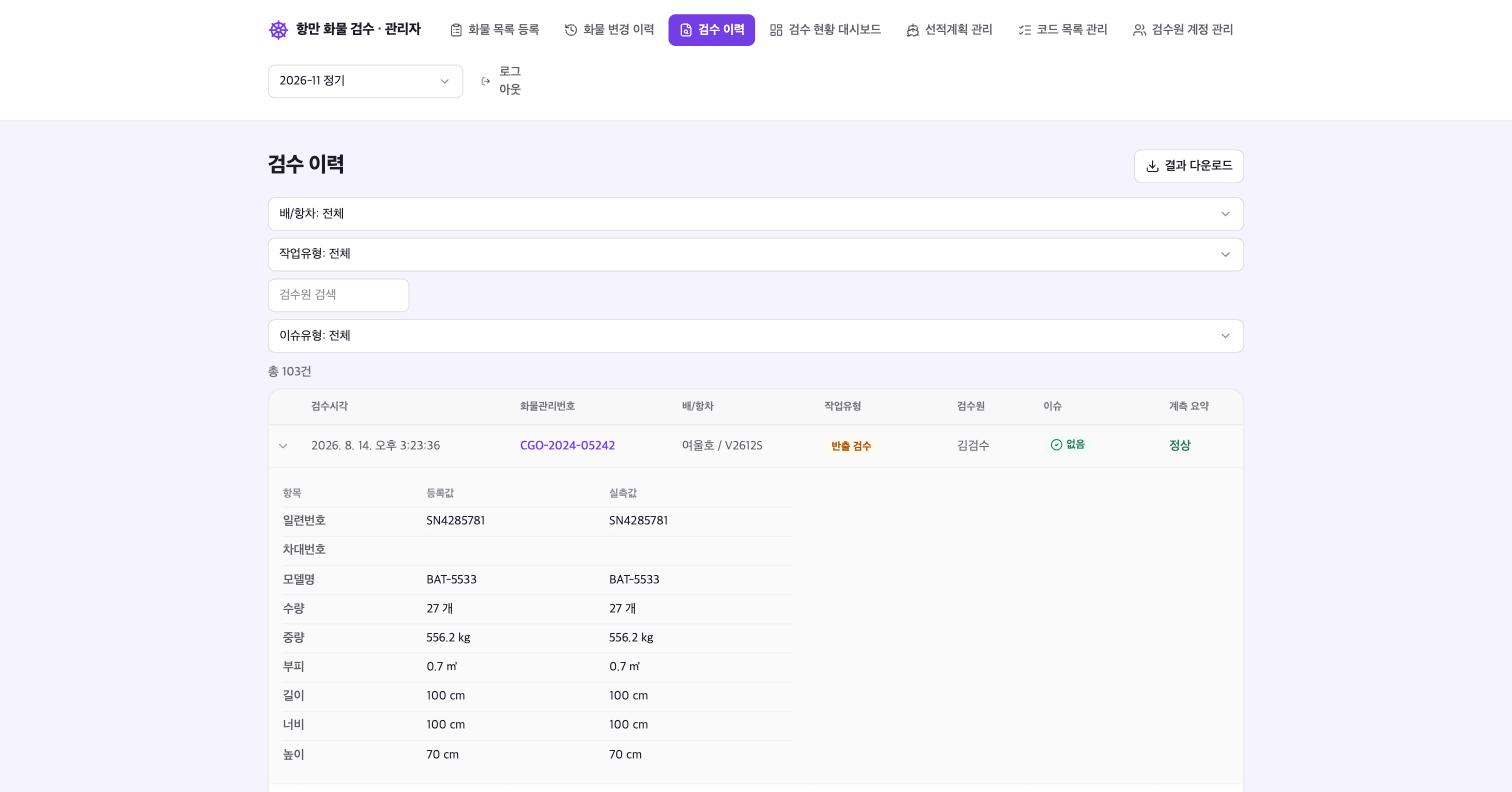Viewport: 1512px width, 792px height.
Task: Click the 검수원 검색 input field
Action: [338, 295]
